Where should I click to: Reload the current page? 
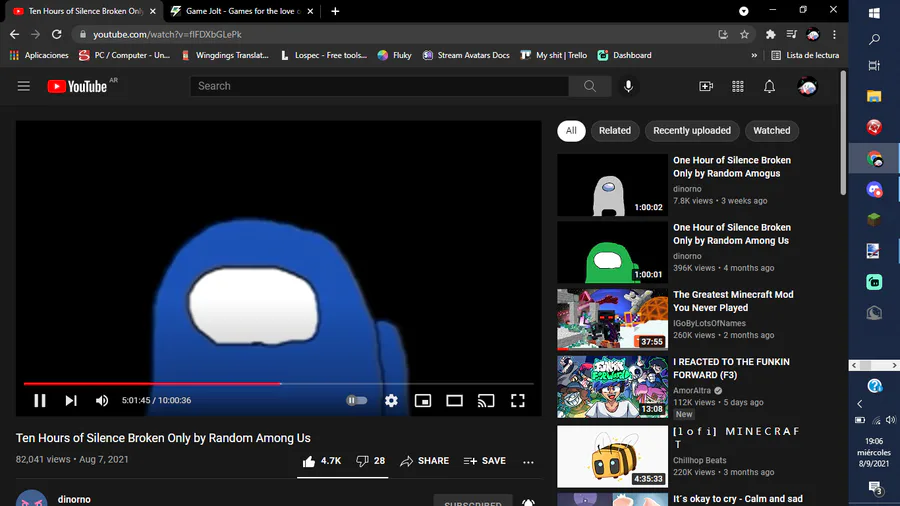tap(56, 34)
